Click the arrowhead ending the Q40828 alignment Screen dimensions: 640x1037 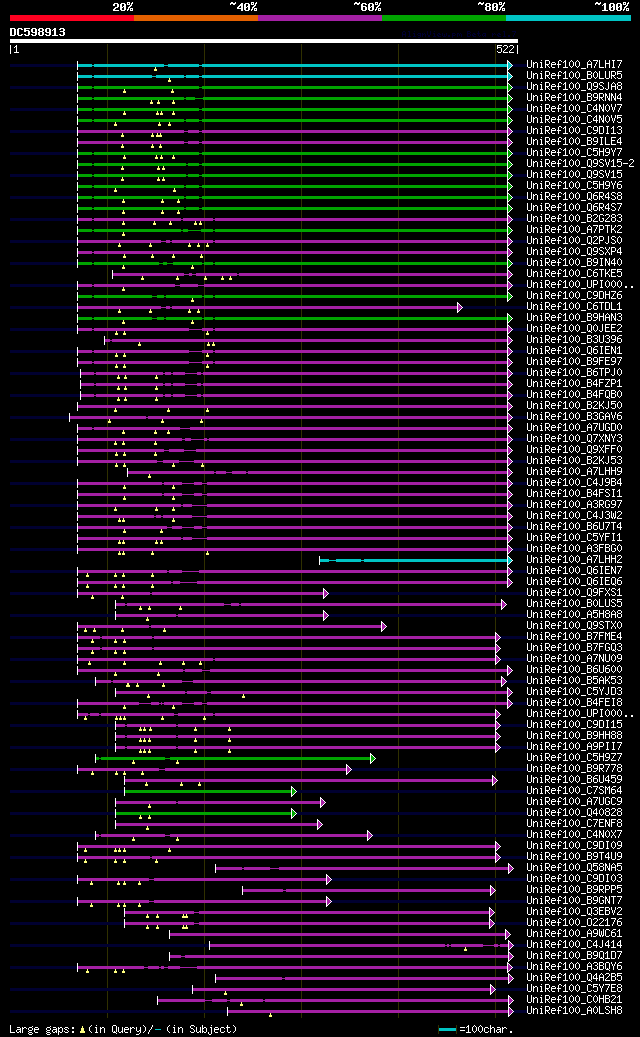(294, 814)
